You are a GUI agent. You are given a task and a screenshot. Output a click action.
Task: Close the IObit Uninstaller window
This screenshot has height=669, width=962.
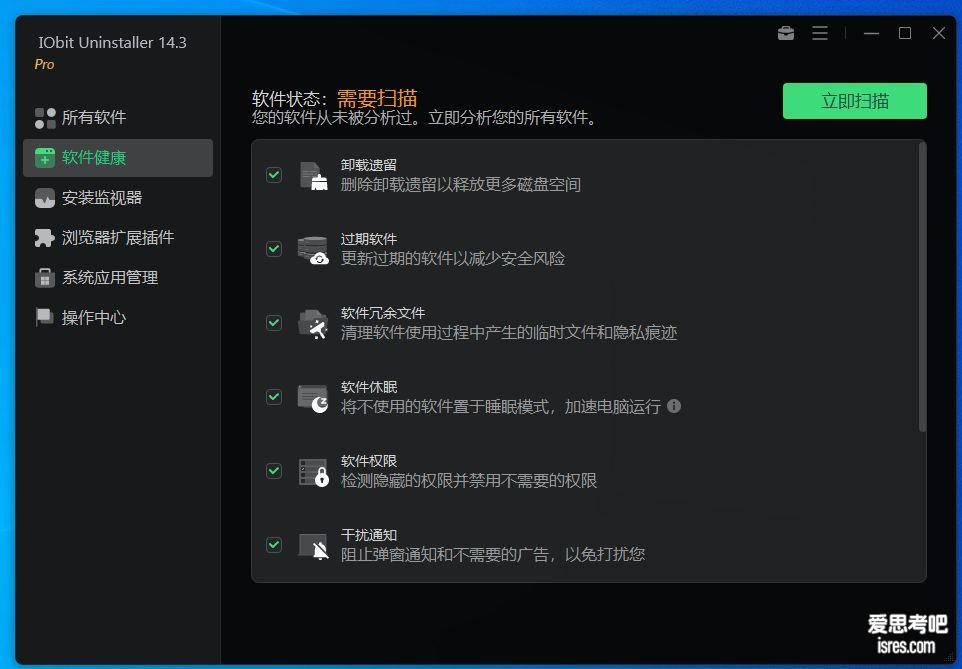(x=939, y=33)
